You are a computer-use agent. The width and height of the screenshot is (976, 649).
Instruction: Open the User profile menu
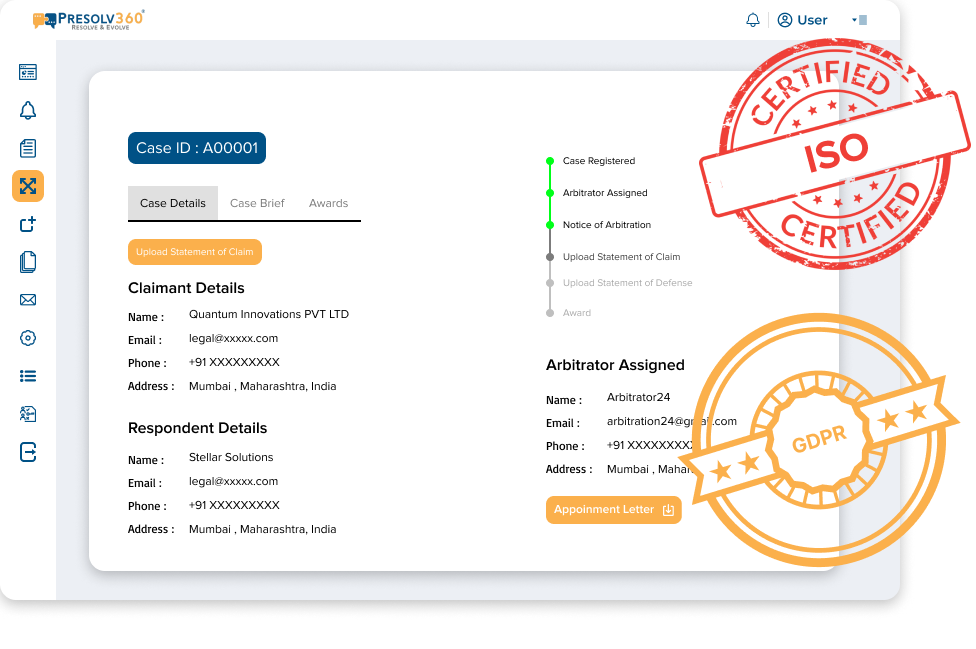click(x=802, y=20)
